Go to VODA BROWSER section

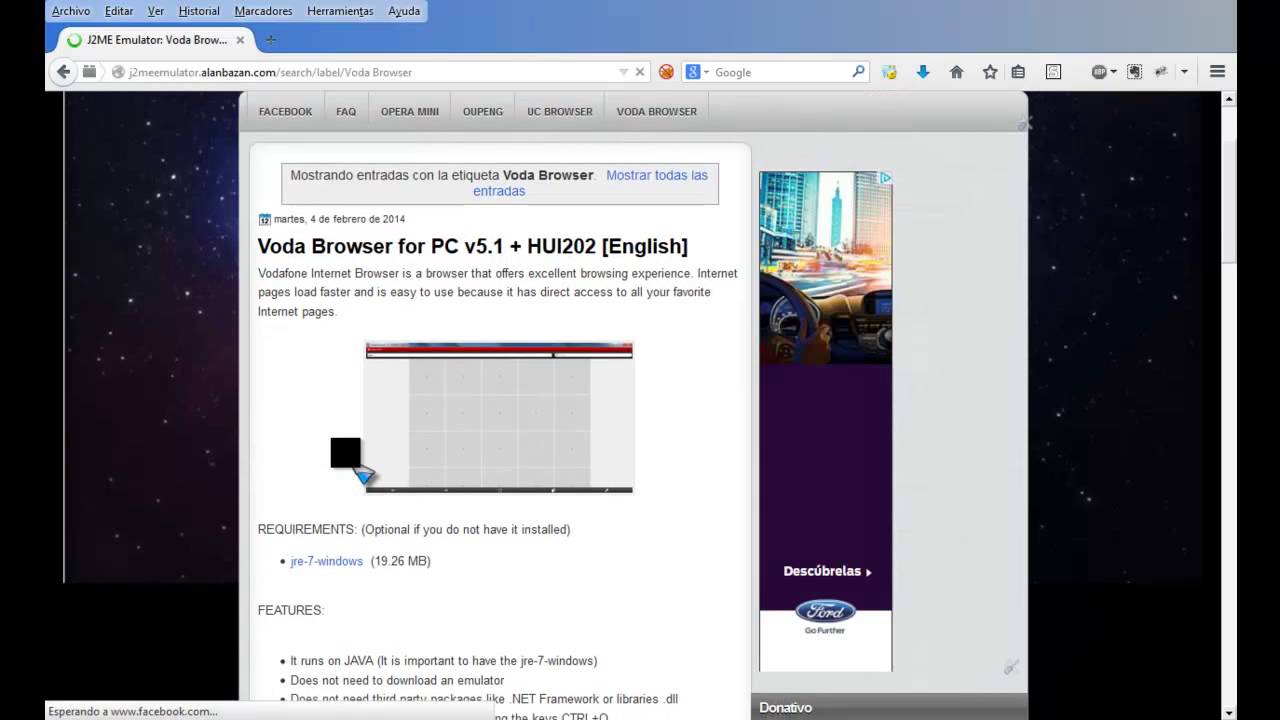657,111
